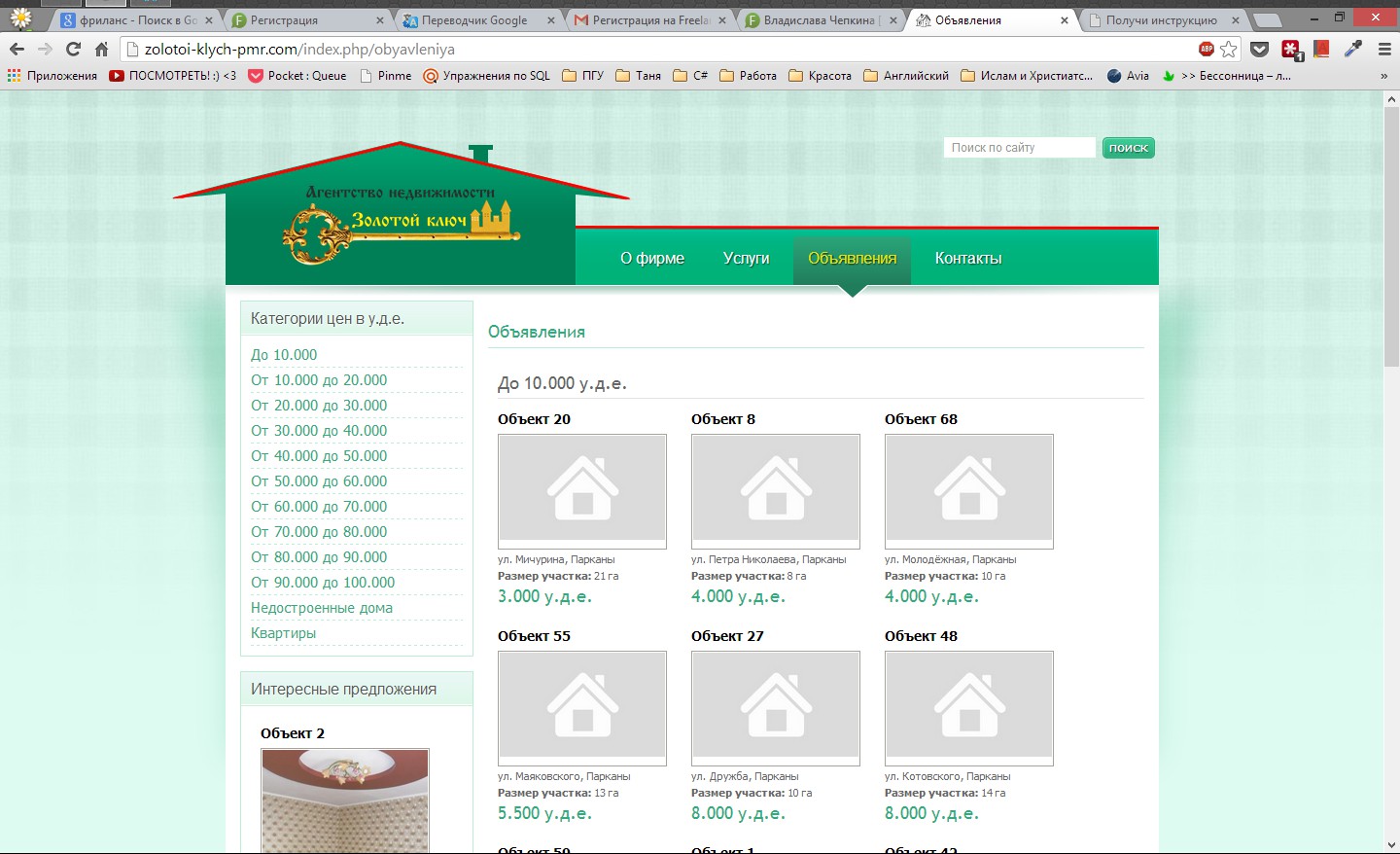Screen dimensions: 1400x854
Task: Bookmark this page with the star icon
Action: 1229,49
